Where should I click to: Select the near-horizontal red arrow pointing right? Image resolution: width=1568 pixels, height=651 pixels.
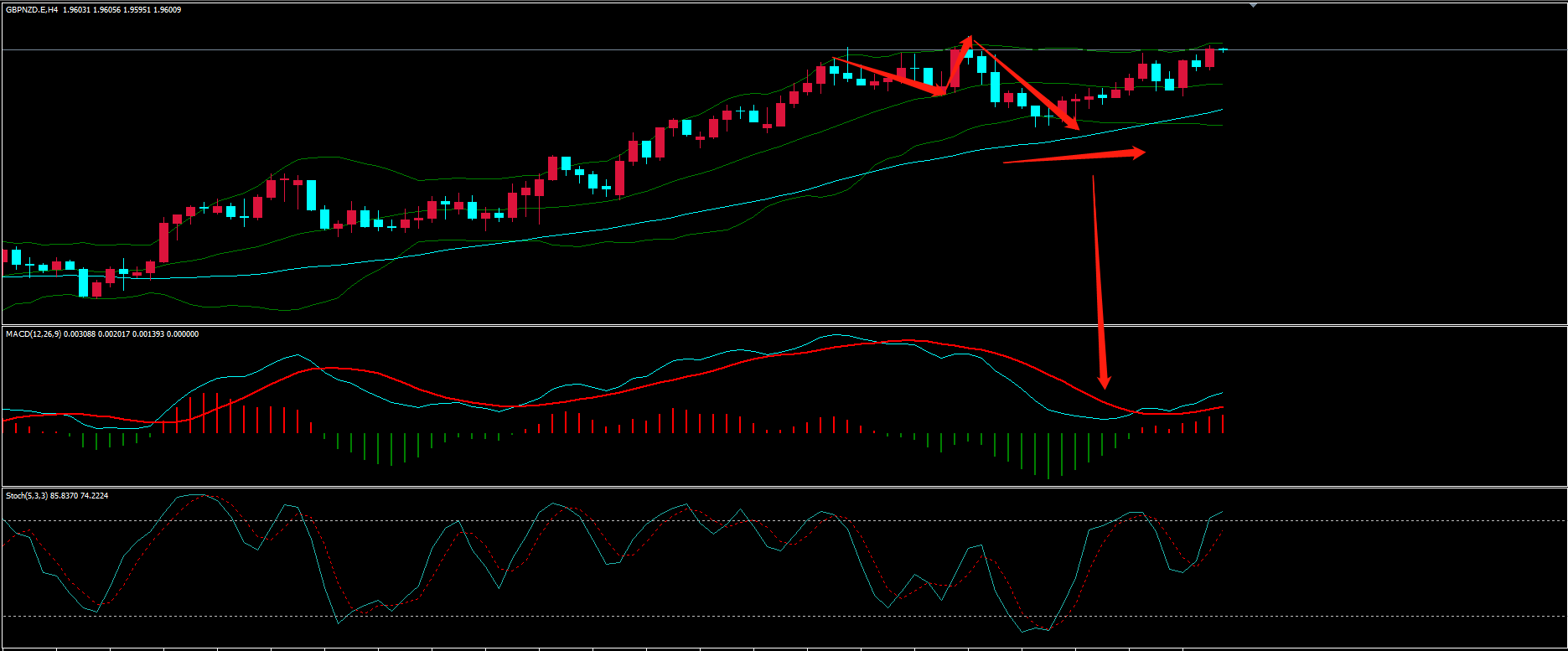pos(1074,157)
